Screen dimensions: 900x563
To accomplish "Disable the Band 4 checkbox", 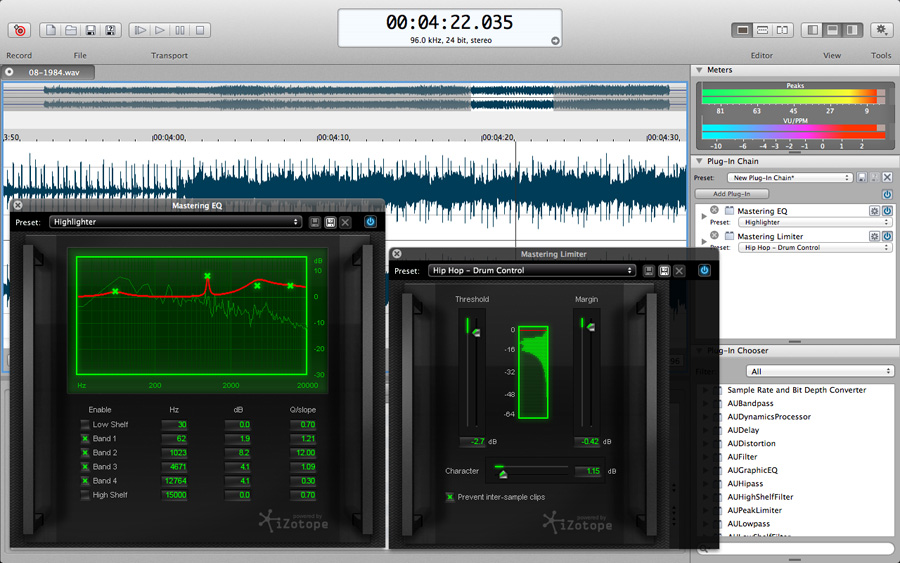I will pos(85,481).
